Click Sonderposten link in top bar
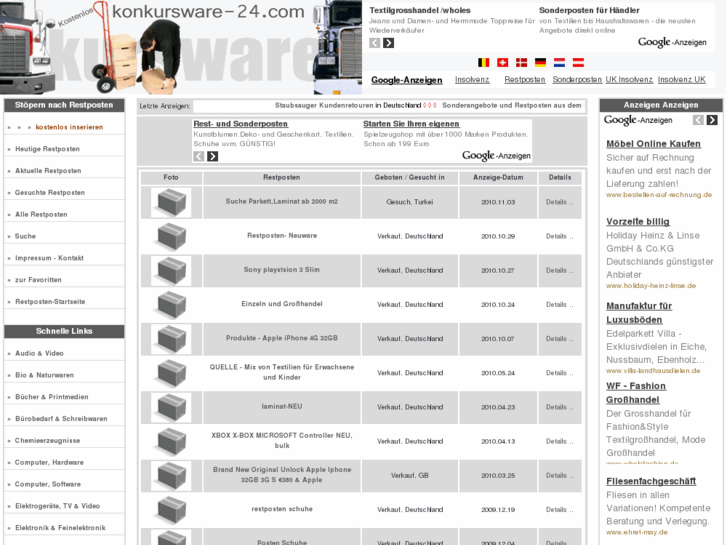Viewport: 727px width, 545px height. click(x=577, y=80)
